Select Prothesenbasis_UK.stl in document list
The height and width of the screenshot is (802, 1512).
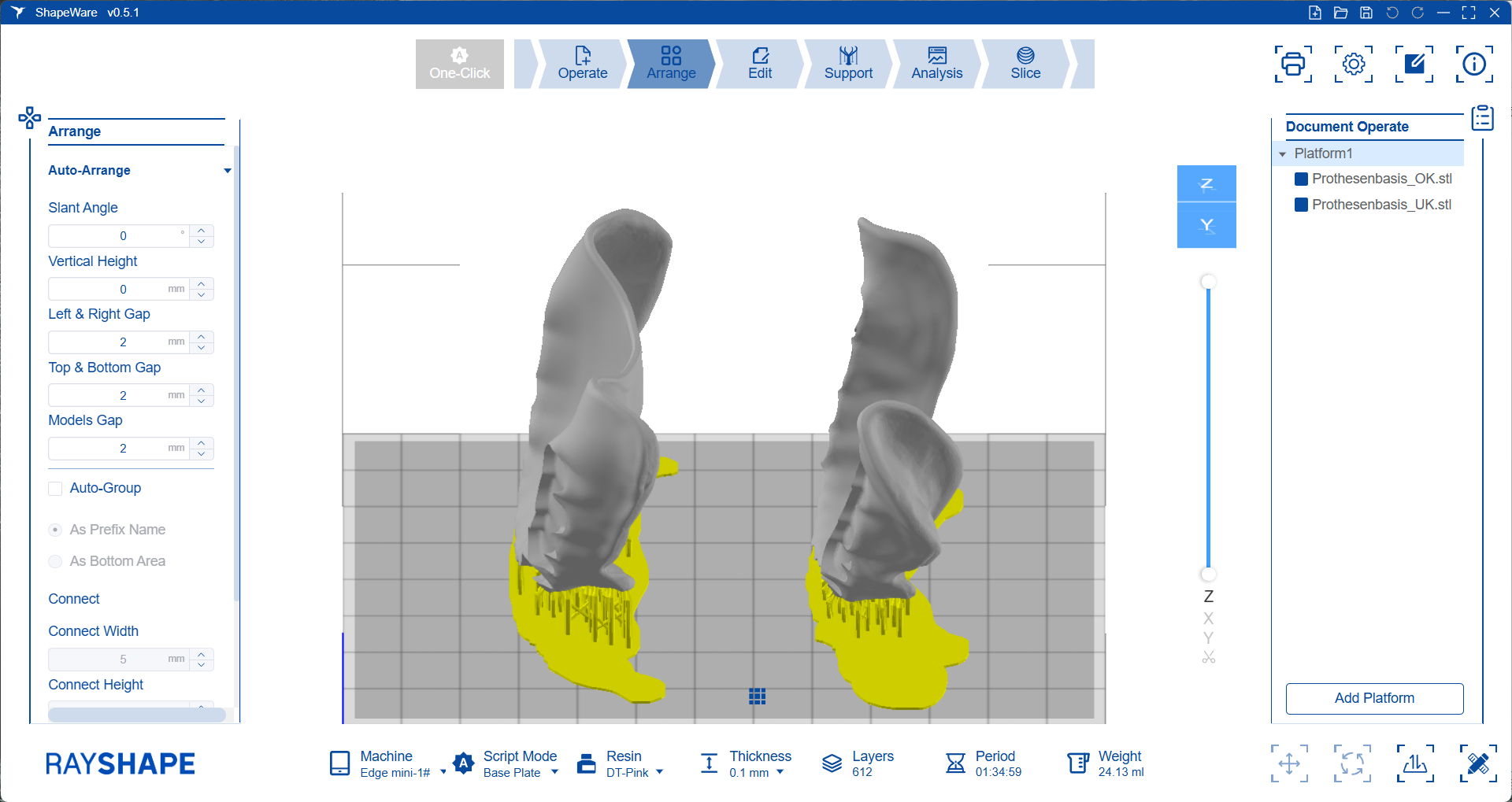pyautogui.click(x=1381, y=205)
